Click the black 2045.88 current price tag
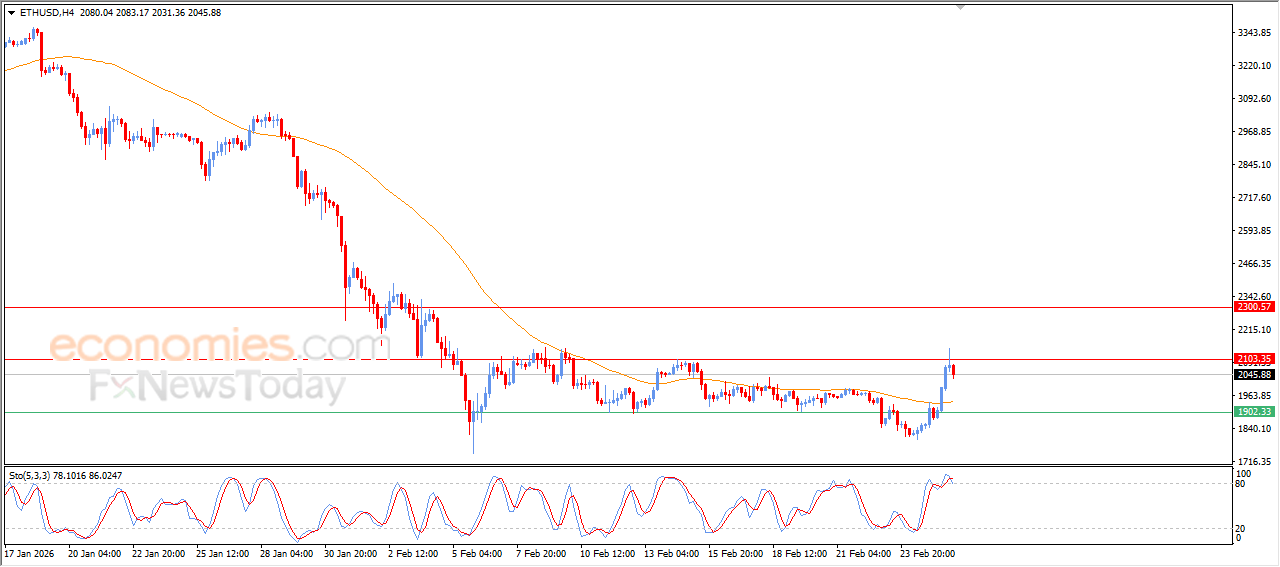This screenshot has width=1280, height=567. (1253, 375)
